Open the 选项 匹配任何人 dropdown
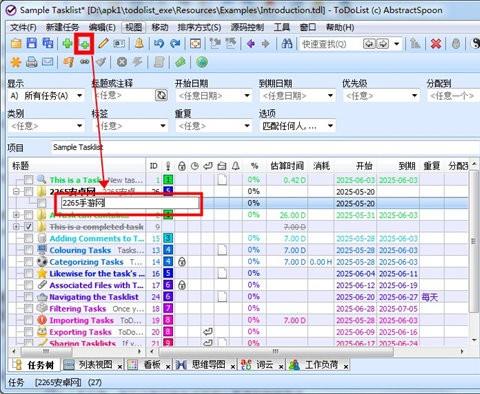This screenshot has width=480, height=394. (330, 126)
